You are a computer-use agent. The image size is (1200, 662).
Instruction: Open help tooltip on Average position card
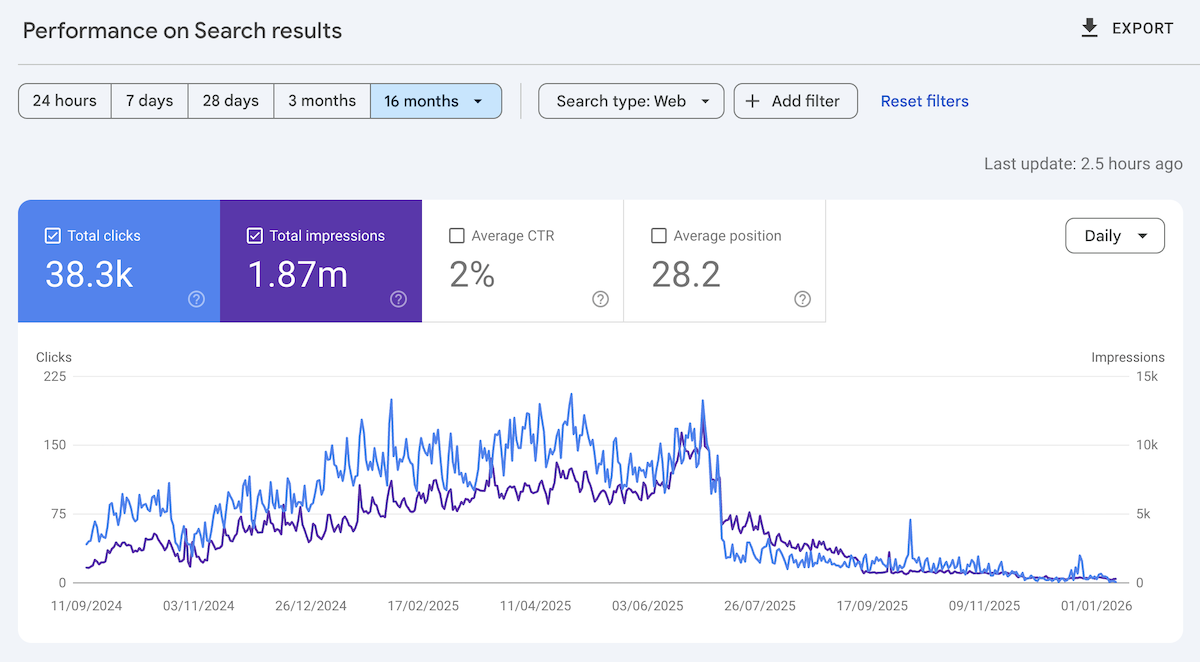point(802,299)
